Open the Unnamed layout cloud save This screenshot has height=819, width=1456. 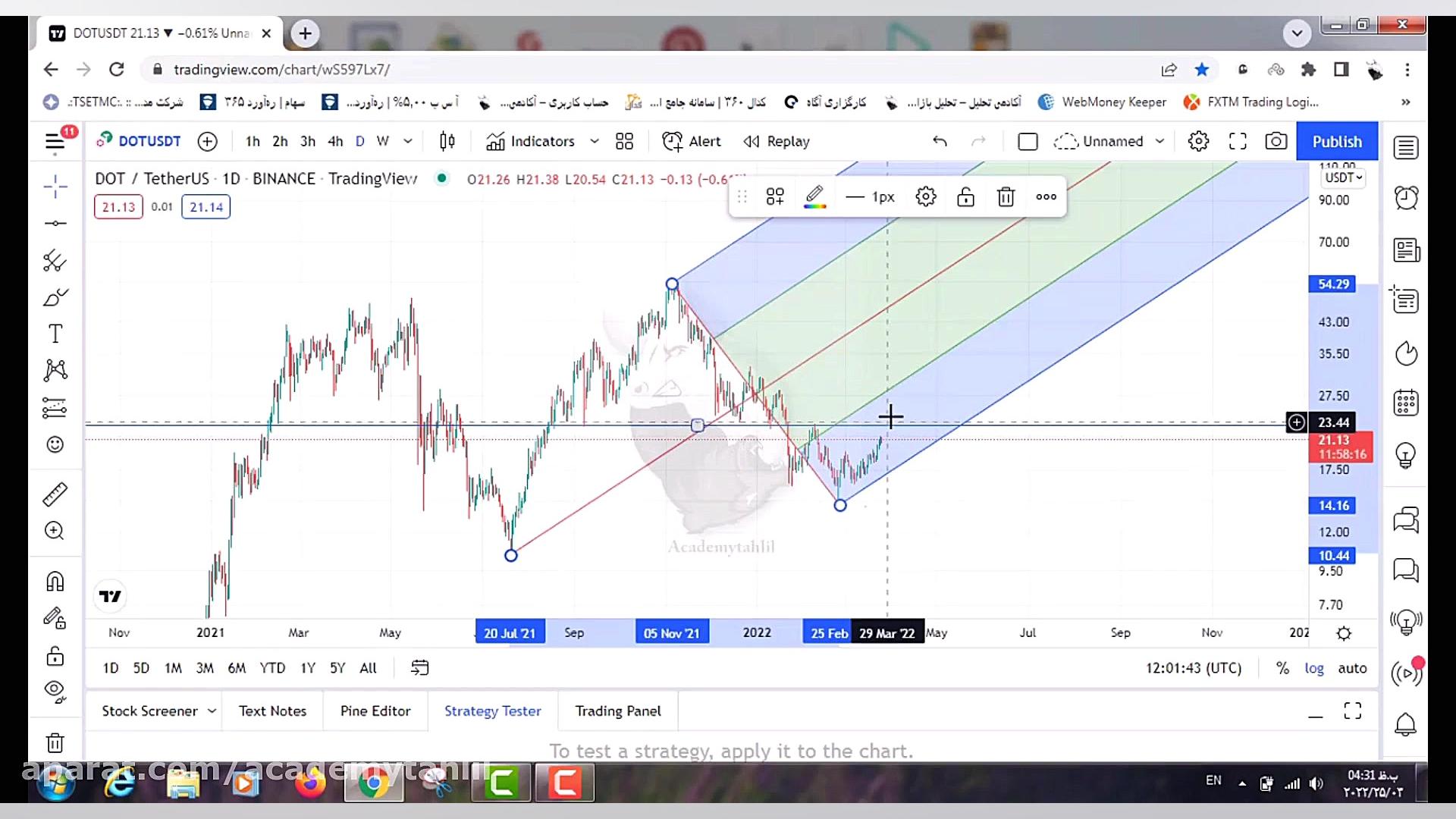click(1098, 142)
